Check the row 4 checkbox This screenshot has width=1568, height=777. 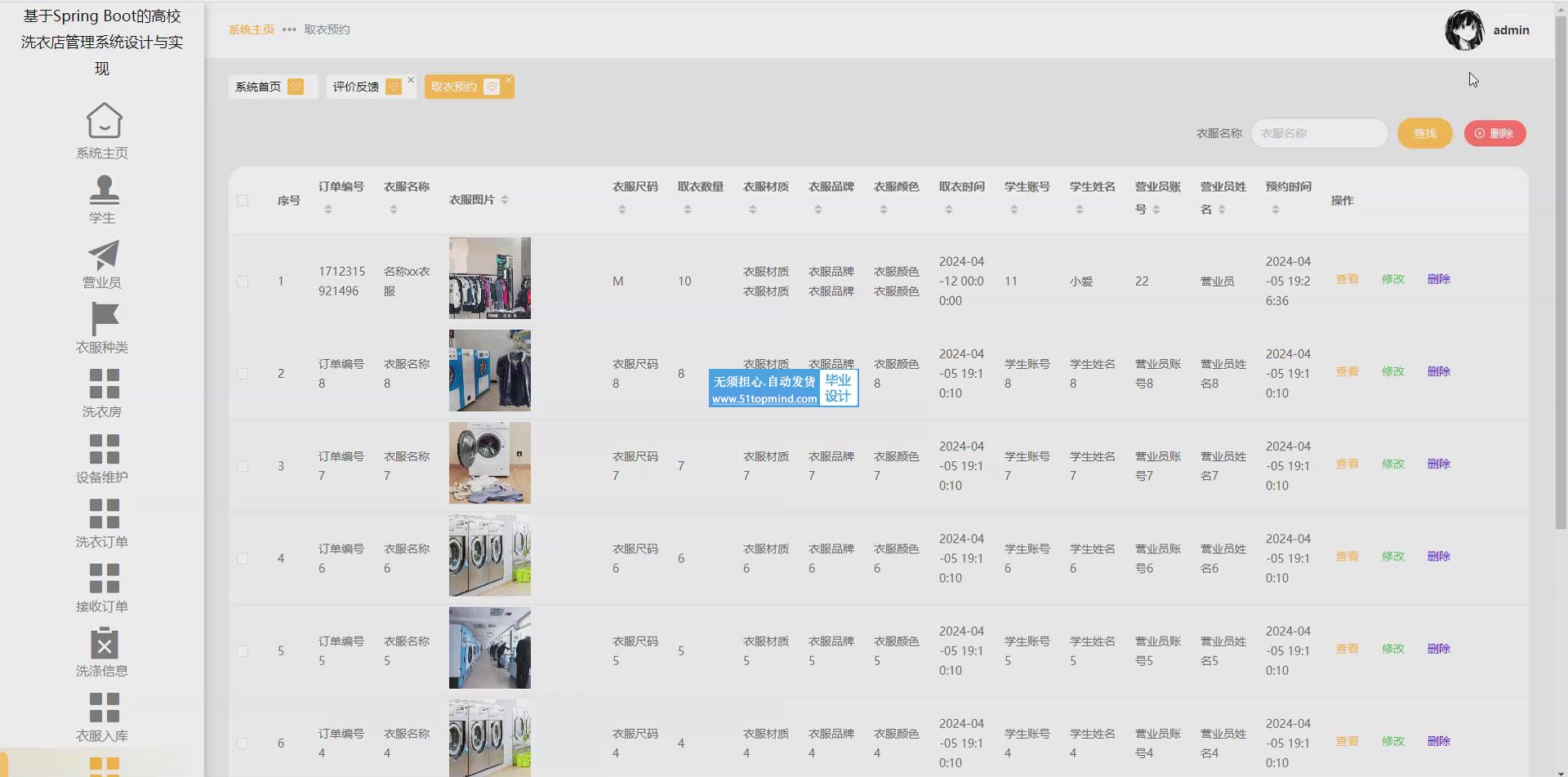pyautogui.click(x=243, y=559)
